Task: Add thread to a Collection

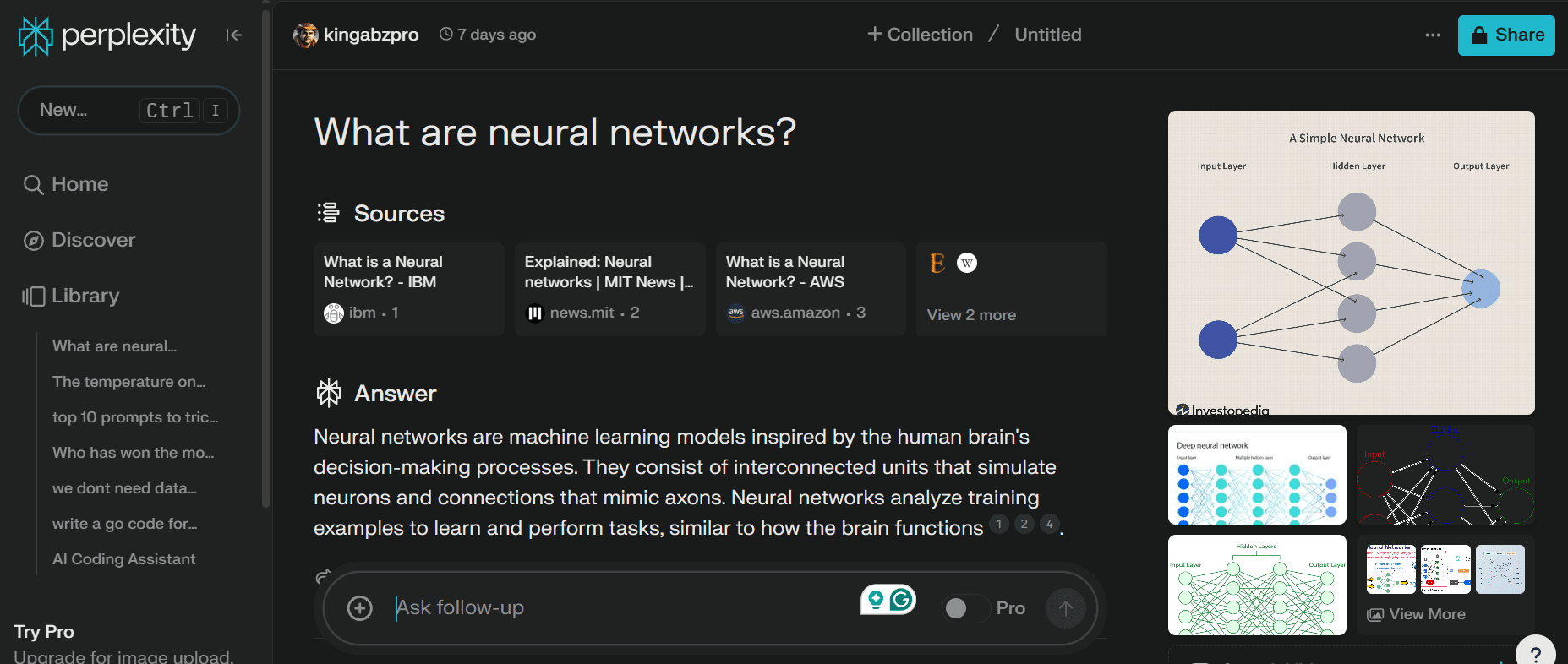Action: [920, 35]
